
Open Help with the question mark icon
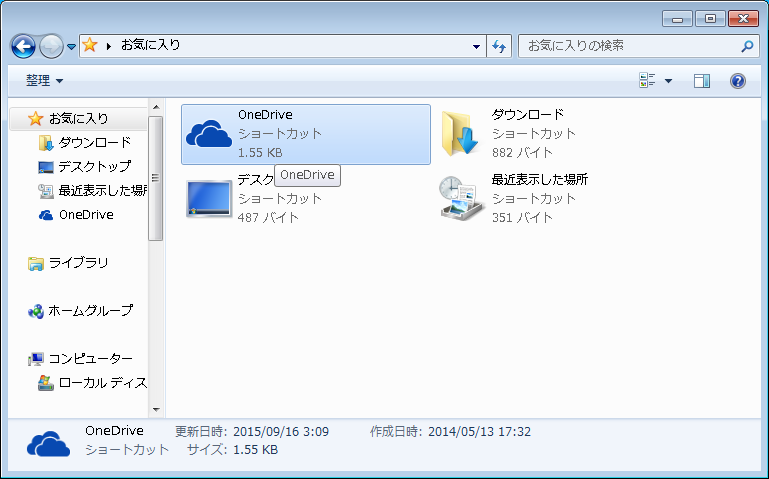tap(738, 81)
